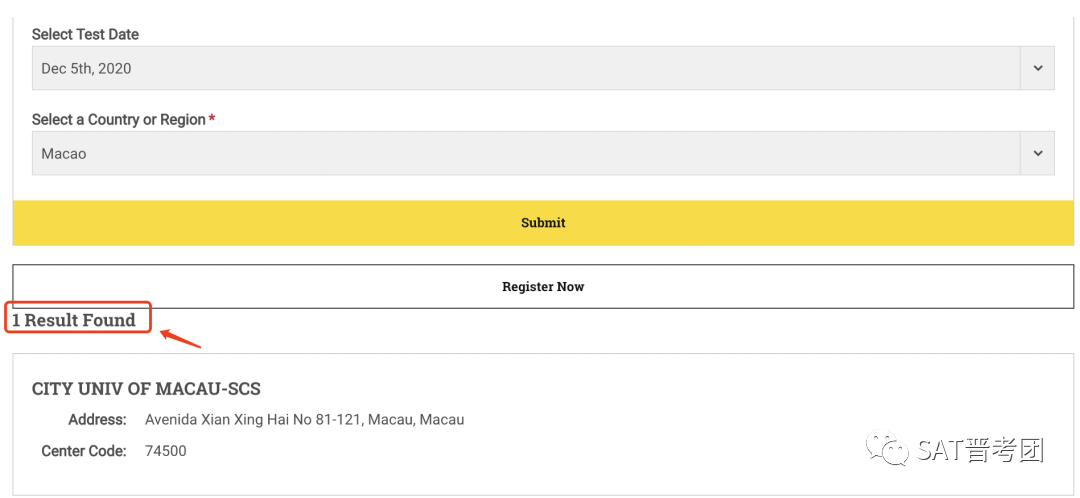Click the Address label in result card
Image resolution: width=1080 pixels, height=498 pixels.
pyautogui.click(x=97, y=419)
